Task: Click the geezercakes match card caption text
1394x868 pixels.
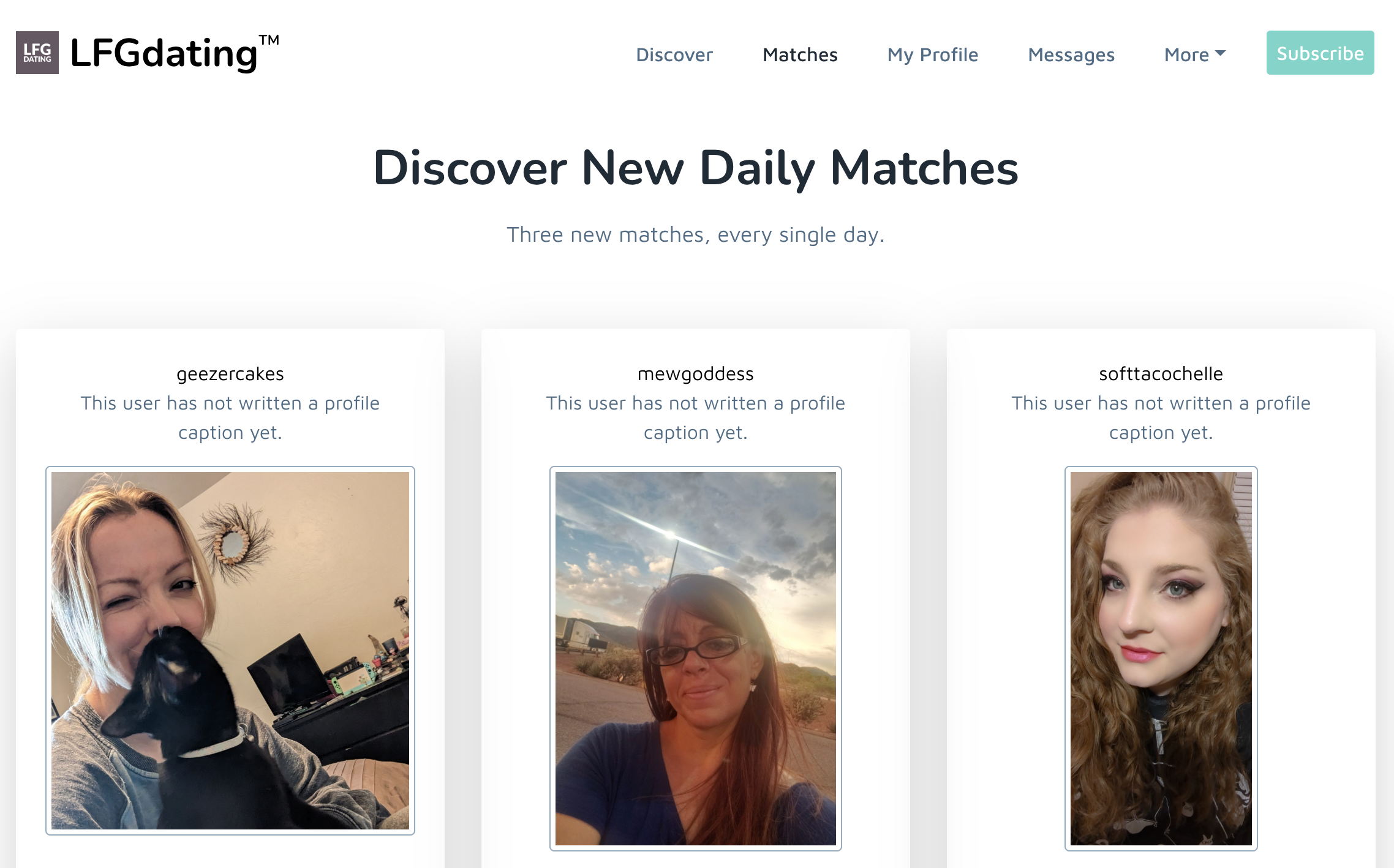Action: pos(230,417)
